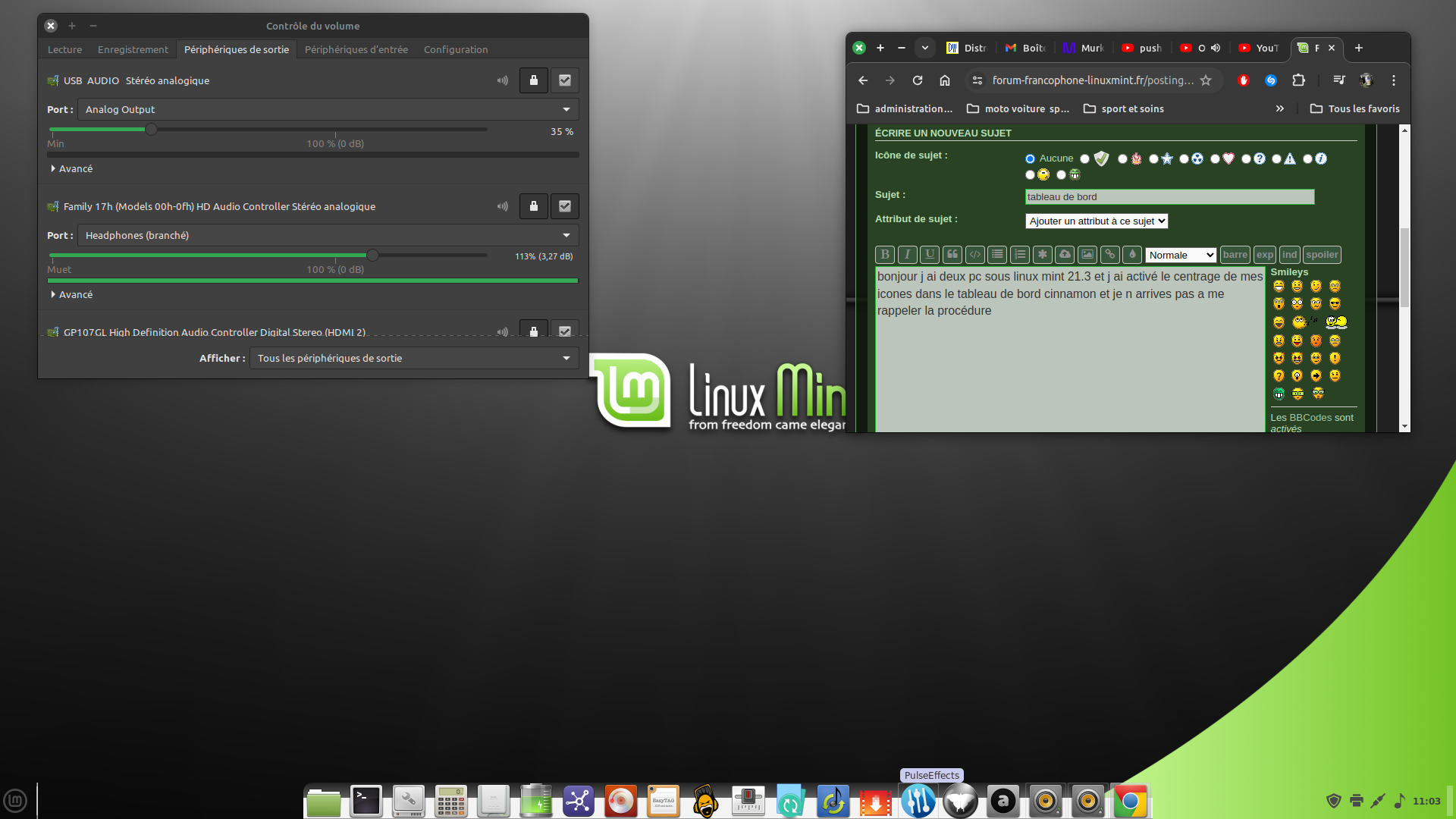Image resolution: width=1456 pixels, height=819 pixels.
Task: Click the Sujet text field
Action: pos(1169,196)
